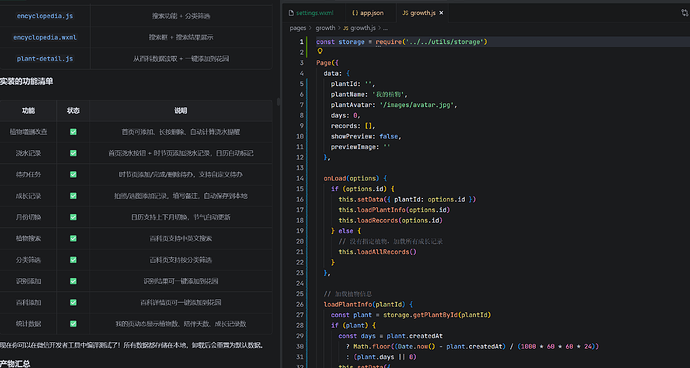The width and height of the screenshot is (690, 368).
Task: Toggle the 月份切换 status checkmark
Action: pos(73,217)
